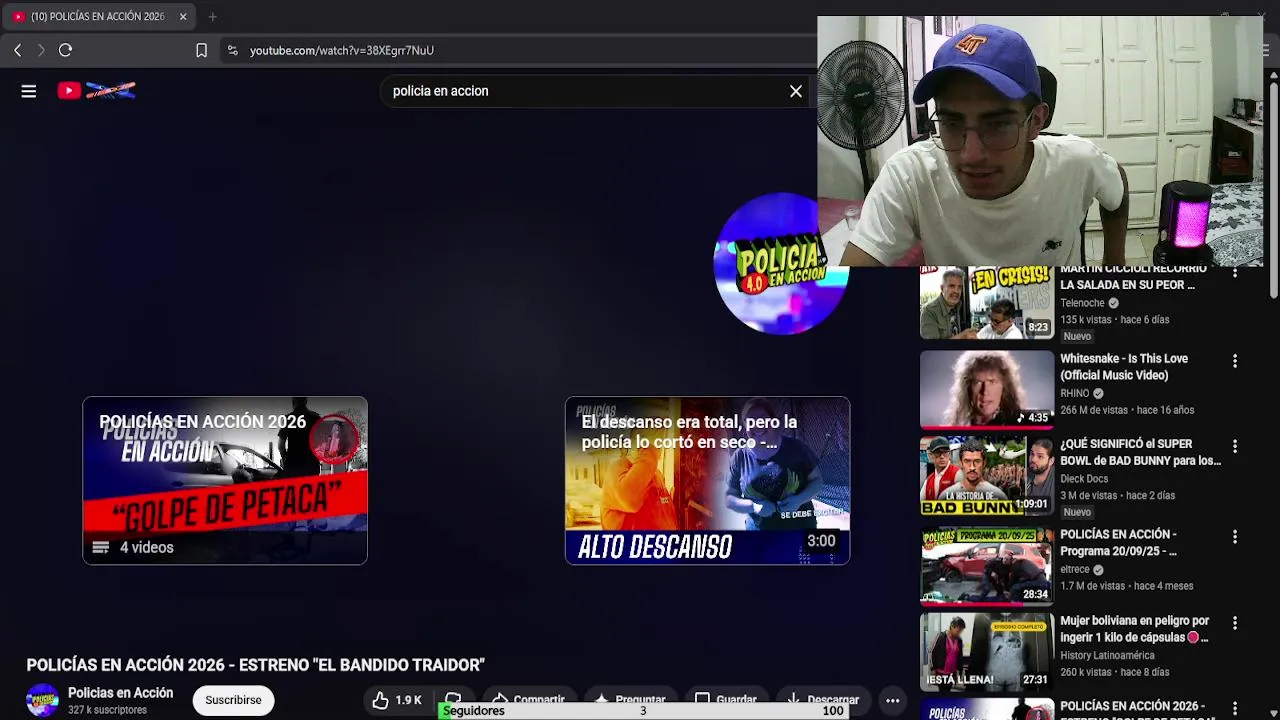Click eltrece channel name
The image size is (1280, 720).
[x=1075, y=569]
